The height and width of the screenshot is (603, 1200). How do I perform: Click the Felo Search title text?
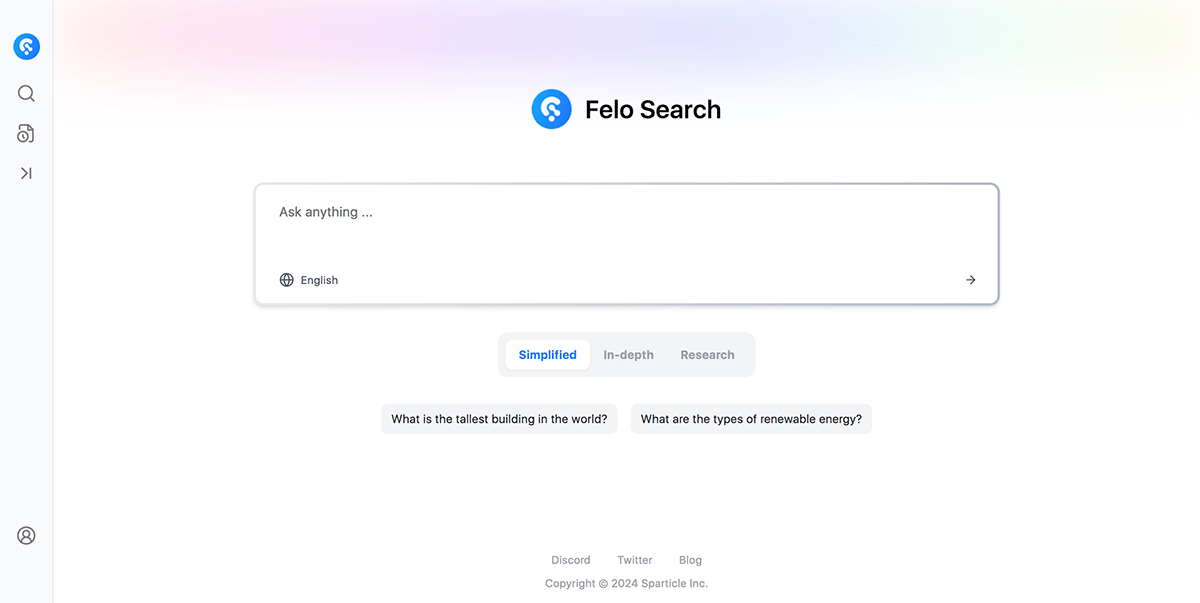click(652, 110)
